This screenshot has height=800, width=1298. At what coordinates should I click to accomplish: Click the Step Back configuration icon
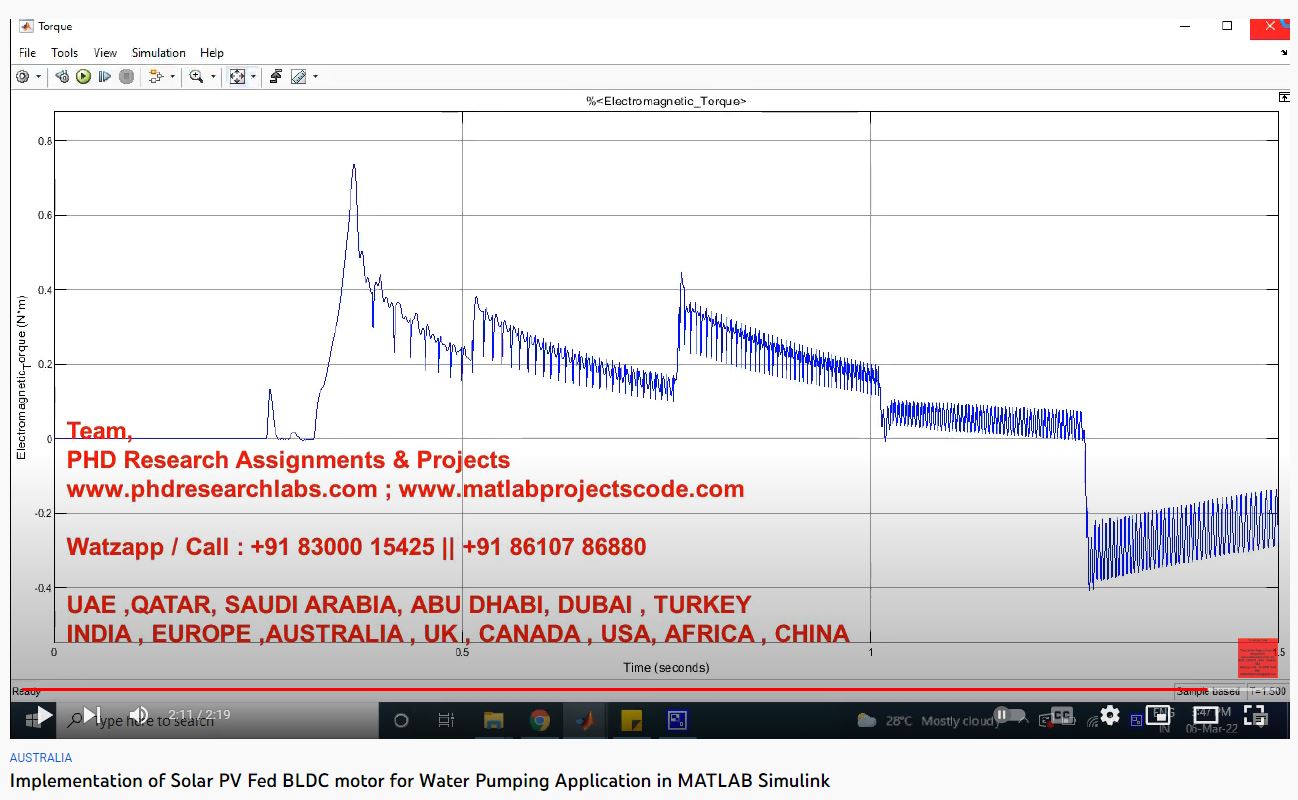62,76
